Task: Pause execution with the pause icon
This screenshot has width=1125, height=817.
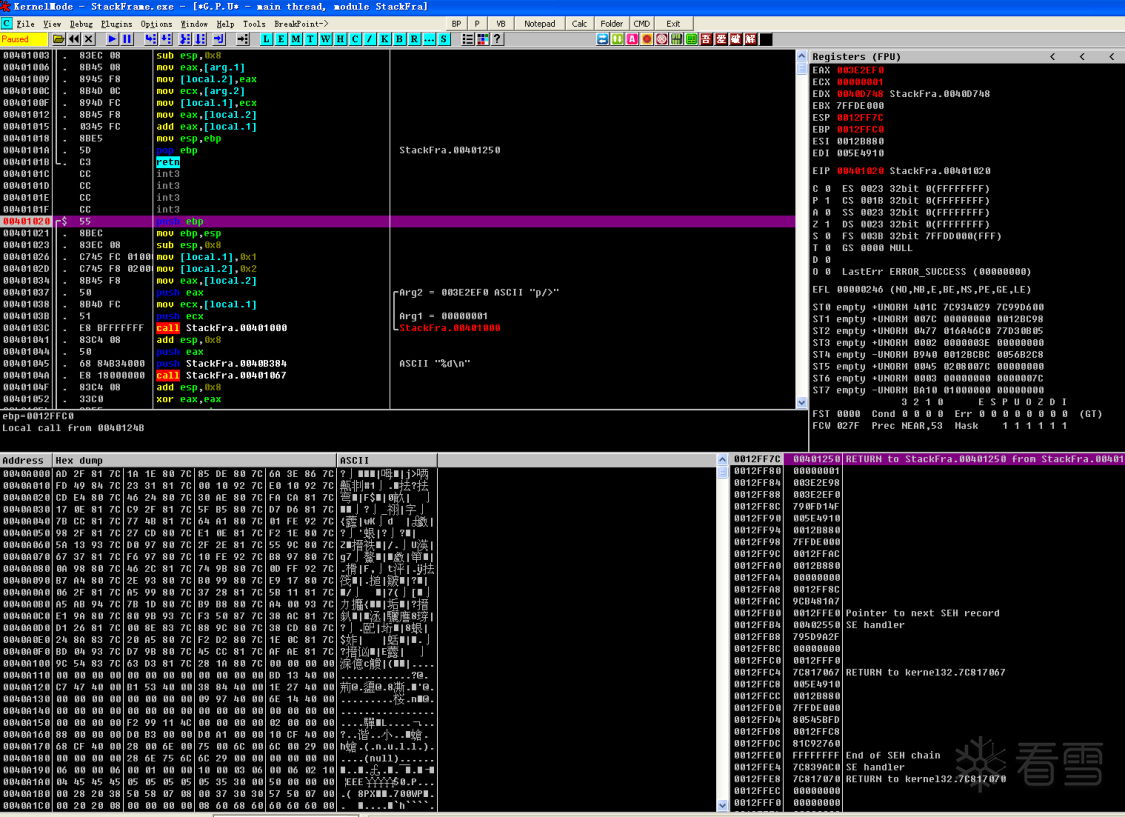Action: pos(127,39)
